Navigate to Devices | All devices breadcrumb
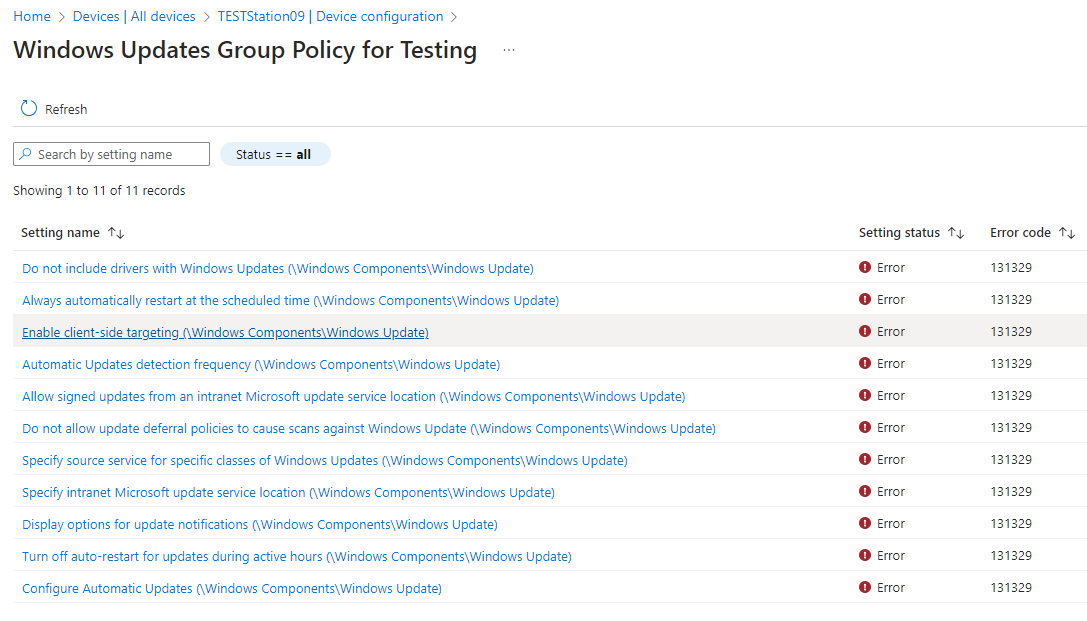Image resolution: width=1087 pixels, height=621 pixels. (135, 16)
